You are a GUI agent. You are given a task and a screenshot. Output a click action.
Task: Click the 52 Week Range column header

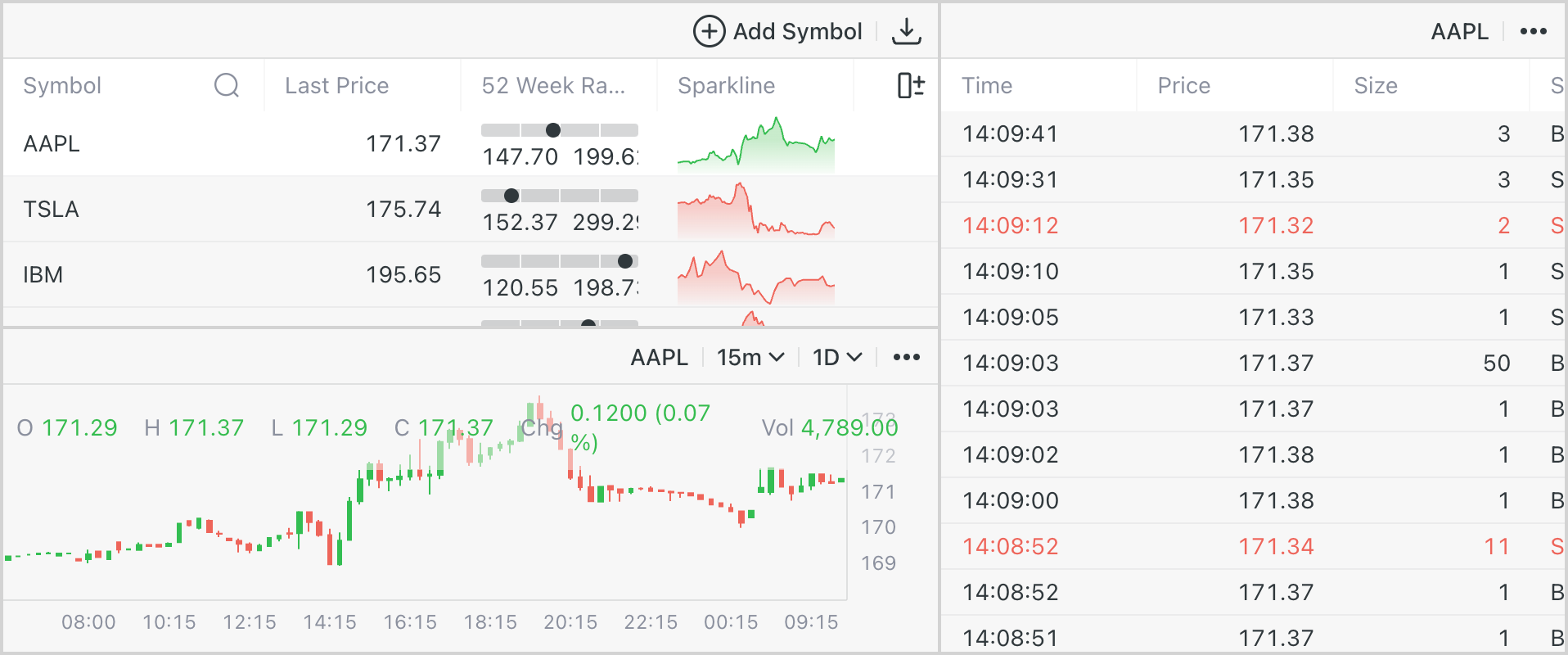click(x=553, y=85)
